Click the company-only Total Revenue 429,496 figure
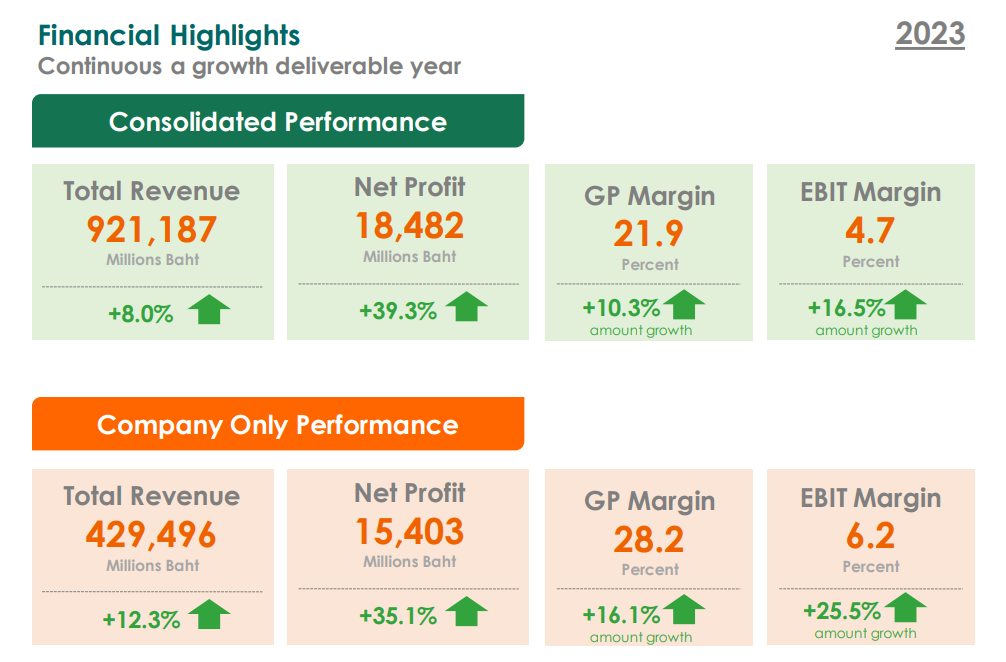 (152, 534)
